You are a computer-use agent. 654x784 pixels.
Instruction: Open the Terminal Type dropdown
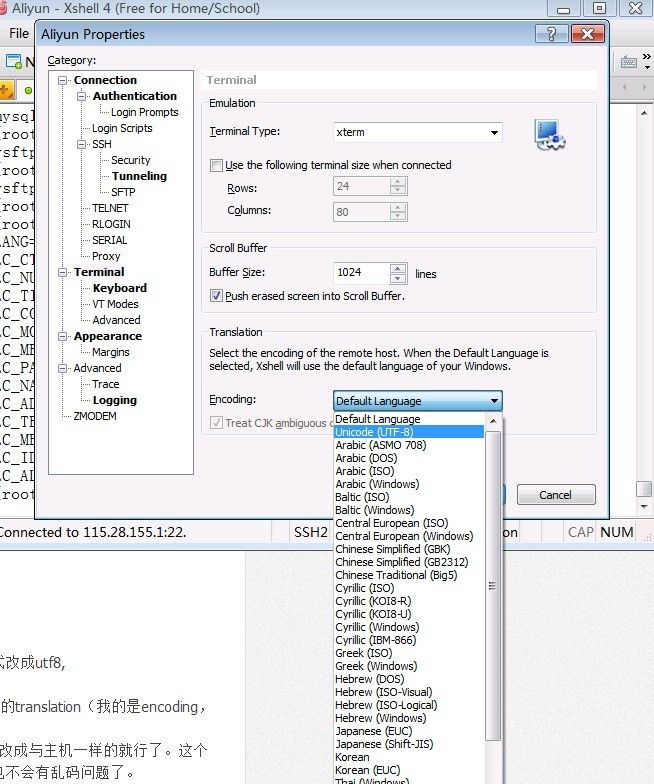[x=494, y=132]
